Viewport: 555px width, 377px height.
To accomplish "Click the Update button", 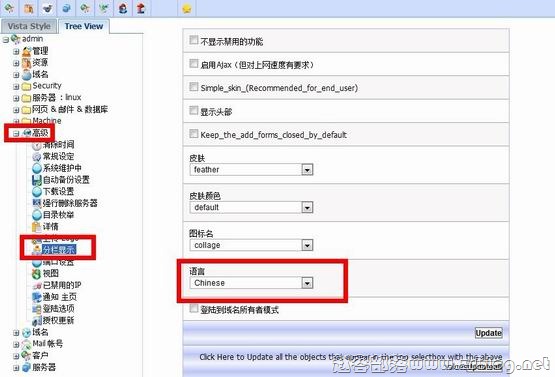I will pyautogui.click(x=488, y=333).
